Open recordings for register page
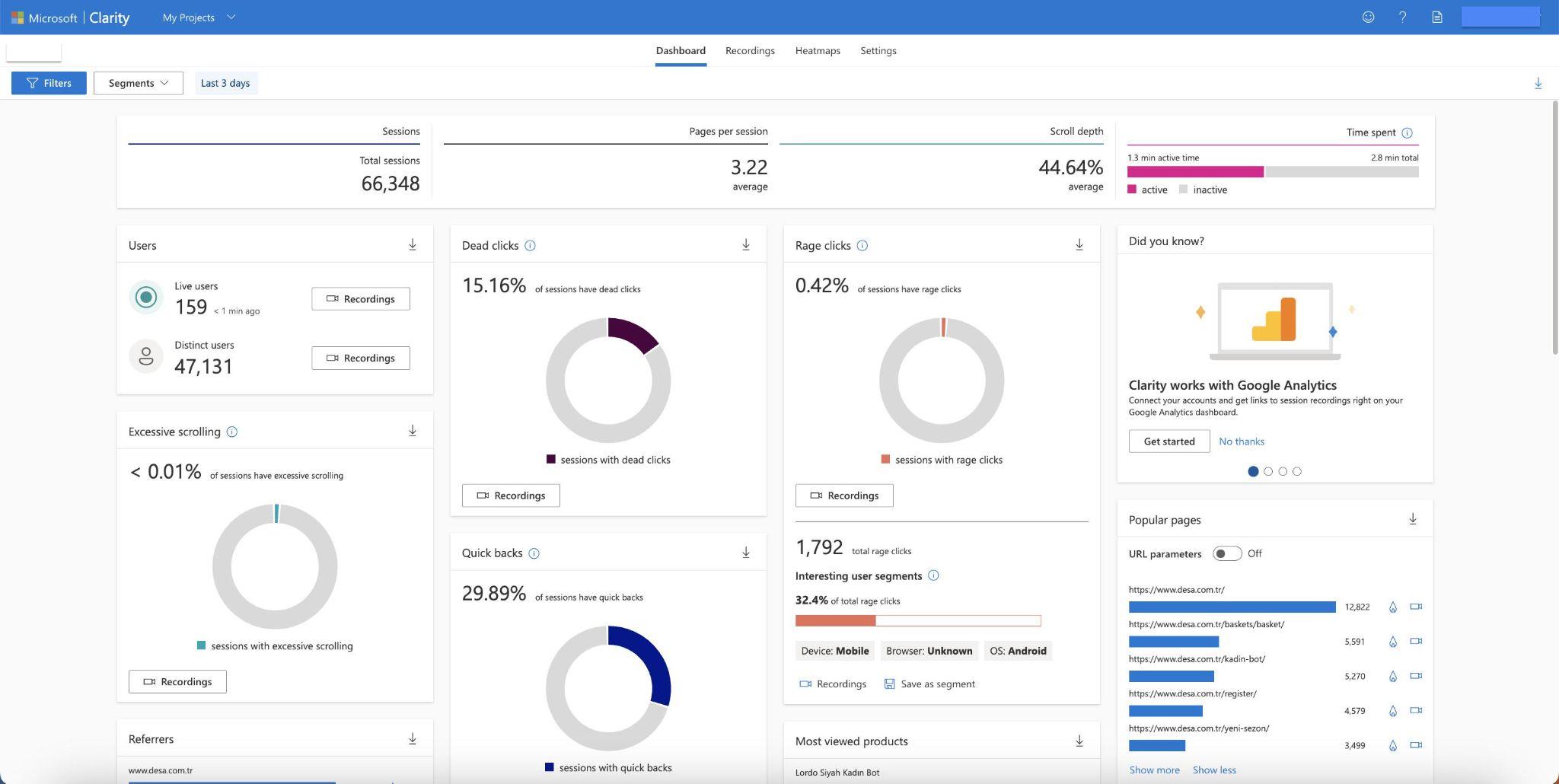This screenshot has width=1559, height=784. tap(1416, 710)
